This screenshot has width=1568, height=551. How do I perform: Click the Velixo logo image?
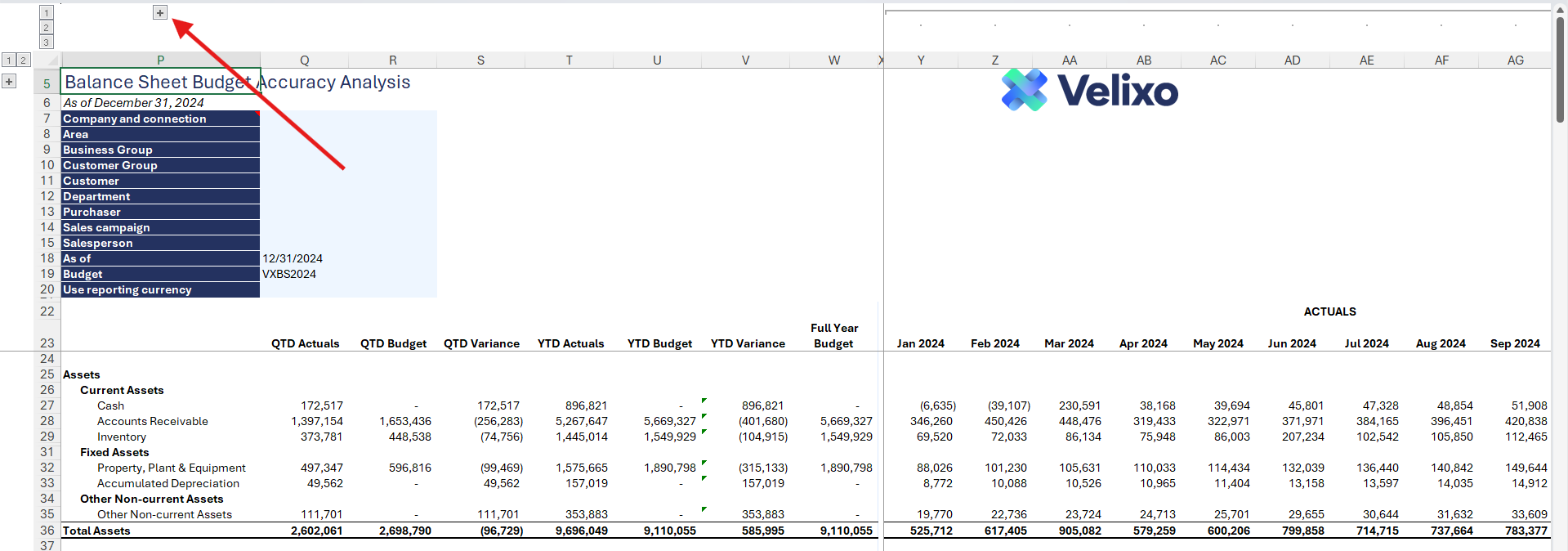point(1089,90)
